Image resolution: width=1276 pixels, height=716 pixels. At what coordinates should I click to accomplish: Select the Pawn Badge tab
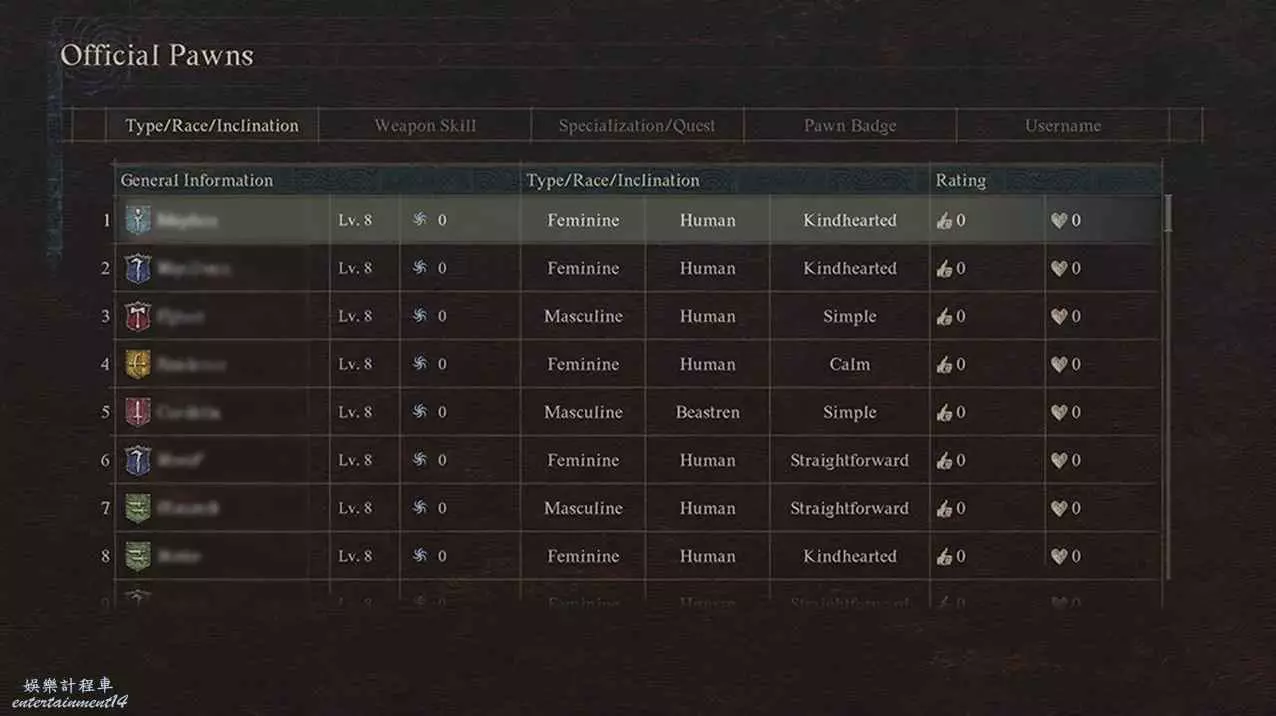tap(850, 126)
